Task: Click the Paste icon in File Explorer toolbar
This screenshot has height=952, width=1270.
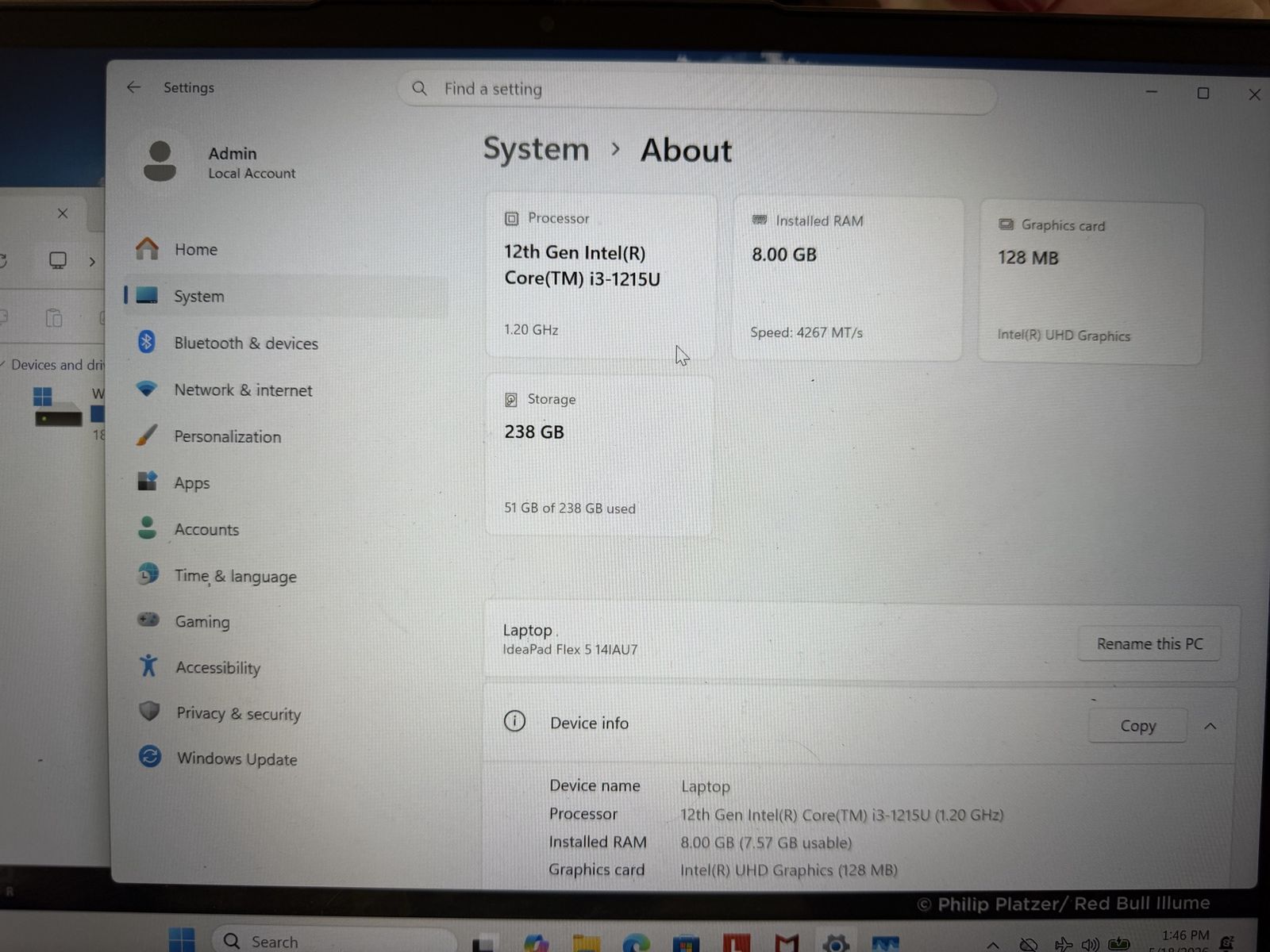Action: [x=53, y=318]
